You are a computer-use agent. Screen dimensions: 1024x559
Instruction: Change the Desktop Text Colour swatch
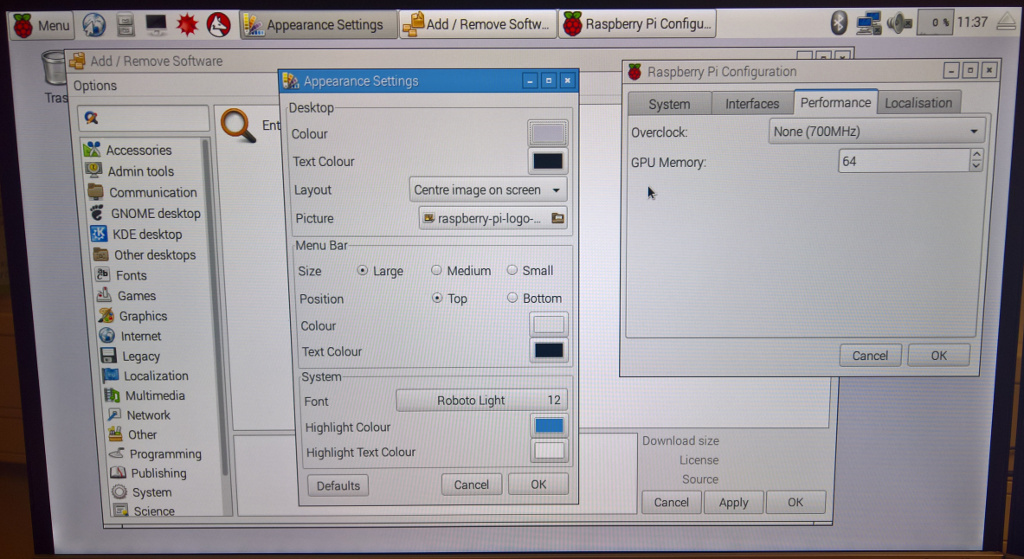(547, 161)
